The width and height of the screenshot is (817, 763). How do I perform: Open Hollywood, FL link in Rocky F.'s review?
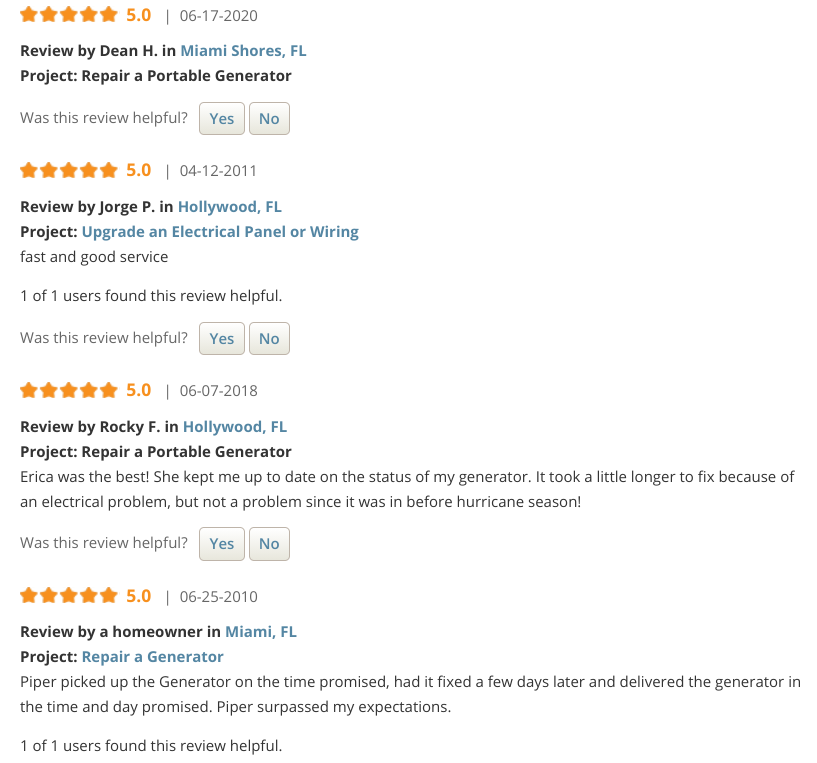(235, 427)
